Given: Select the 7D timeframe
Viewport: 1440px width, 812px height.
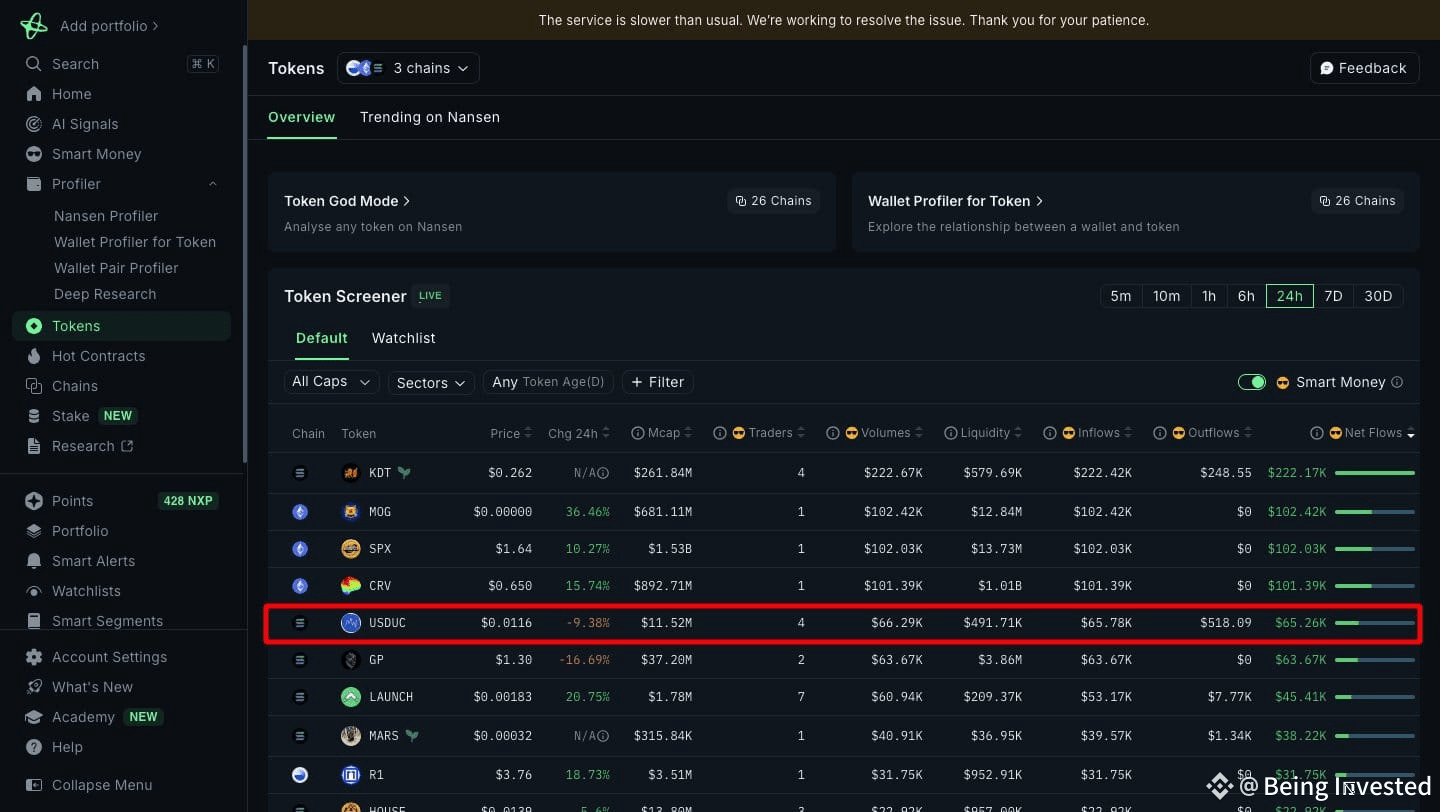Looking at the screenshot, I should pos(1333,296).
